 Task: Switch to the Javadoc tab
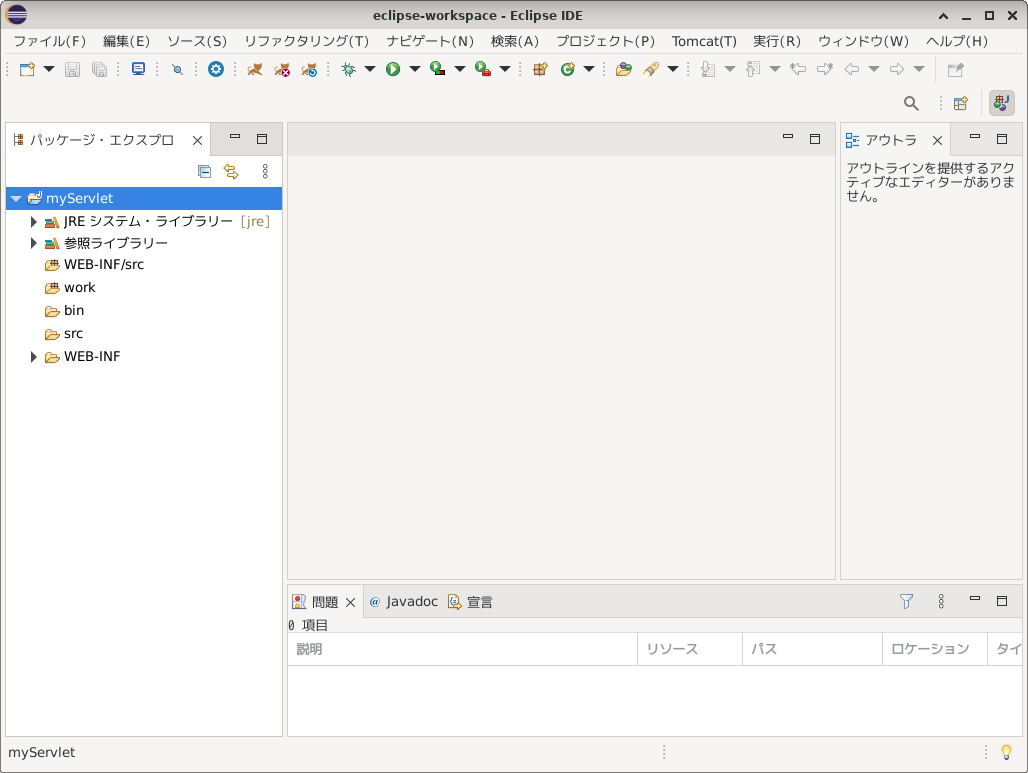404,601
